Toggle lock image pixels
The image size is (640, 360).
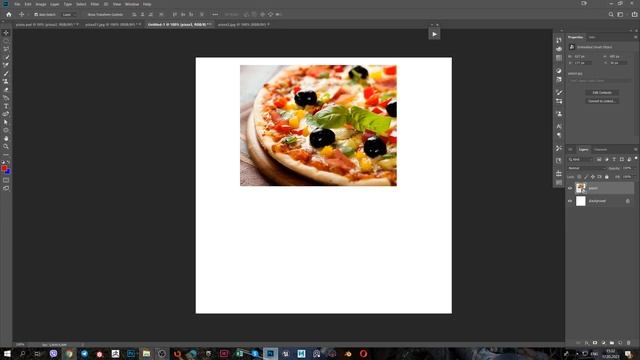click(586, 177)
